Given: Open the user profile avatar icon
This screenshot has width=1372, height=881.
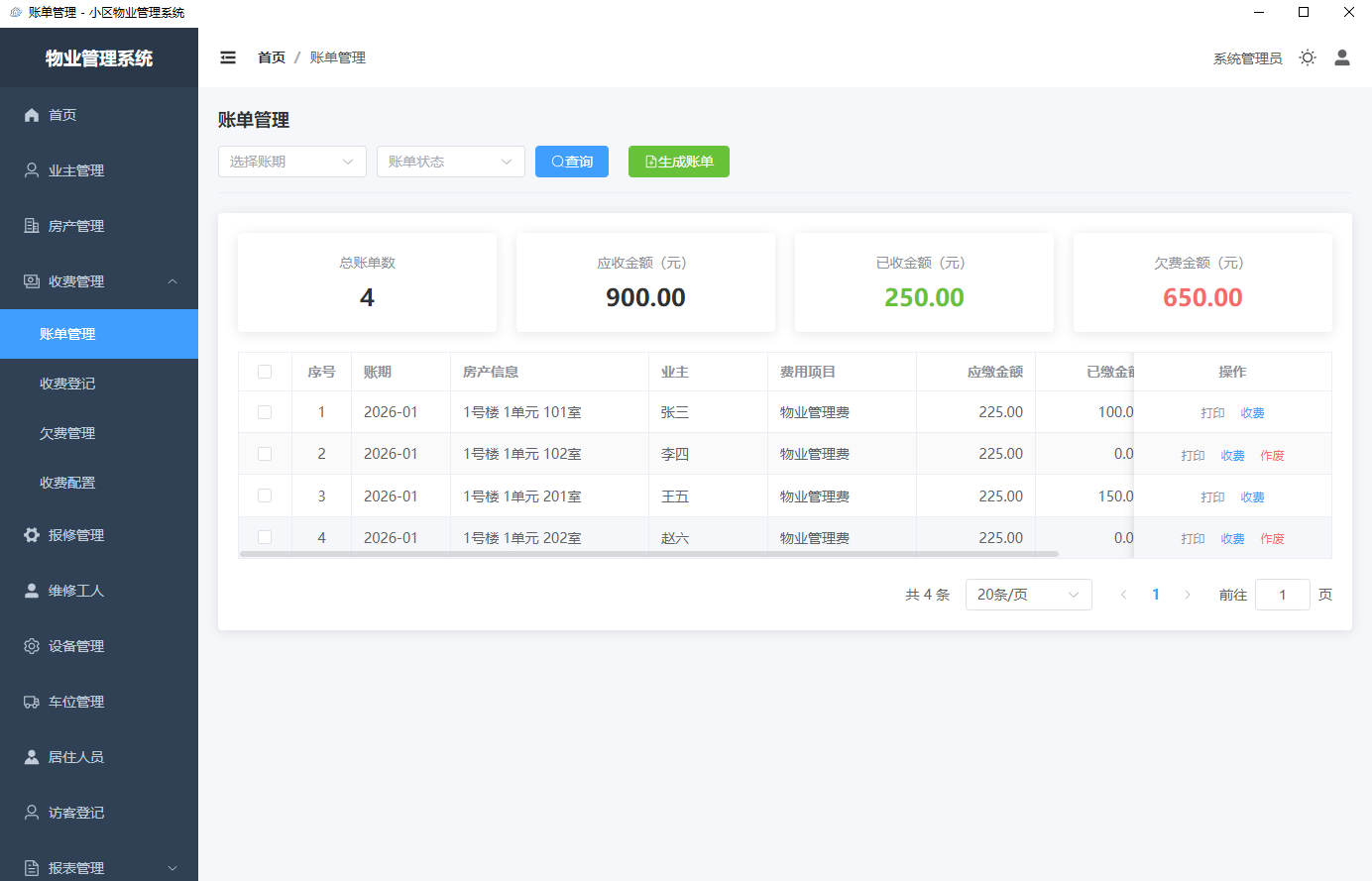Looking at the screenshot, I should tap(1342, 57).
